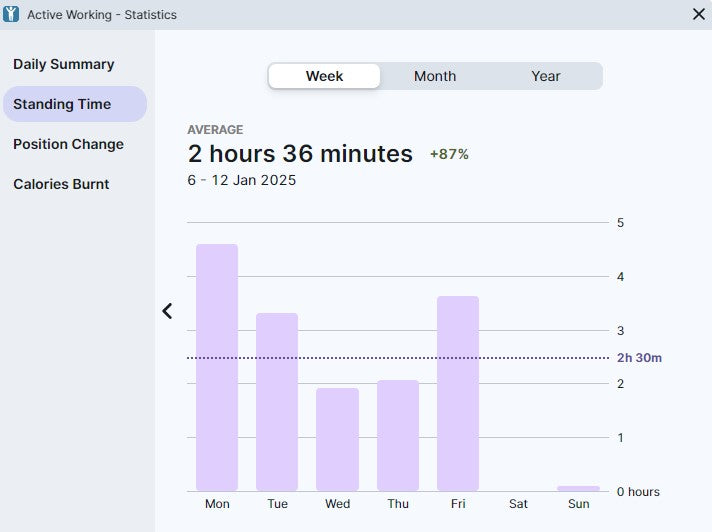The image size is (712, 532).
Task: Click Tuesday's standing time bar
Action: [277, 401]
